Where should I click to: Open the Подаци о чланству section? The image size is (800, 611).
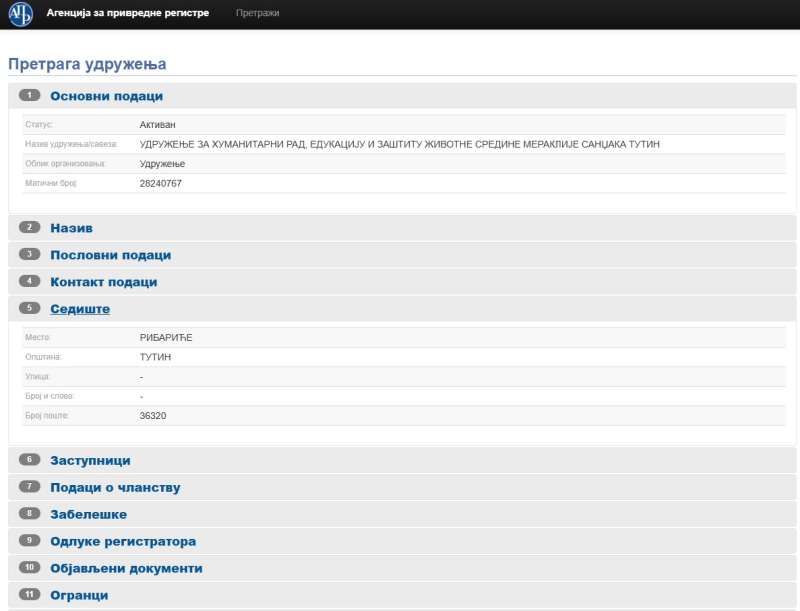pyautogui.click(x=115, y=487)
